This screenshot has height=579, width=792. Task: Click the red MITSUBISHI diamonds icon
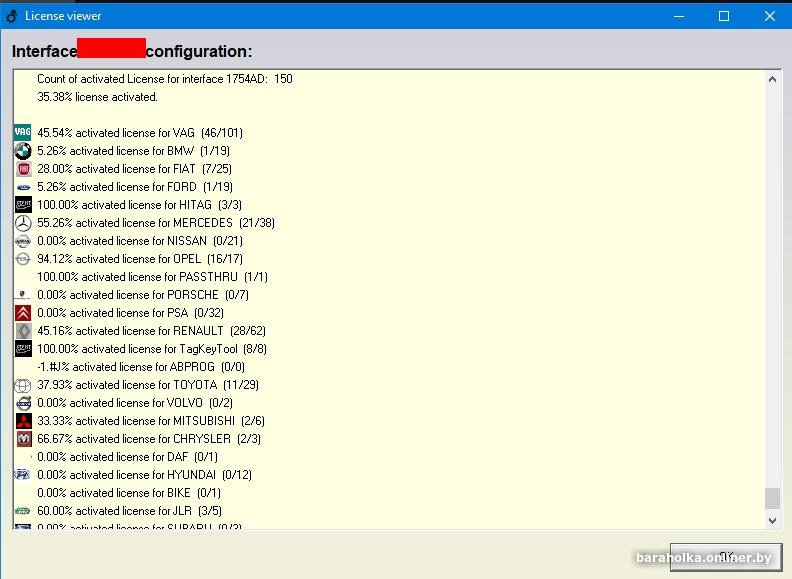[23, 421]
